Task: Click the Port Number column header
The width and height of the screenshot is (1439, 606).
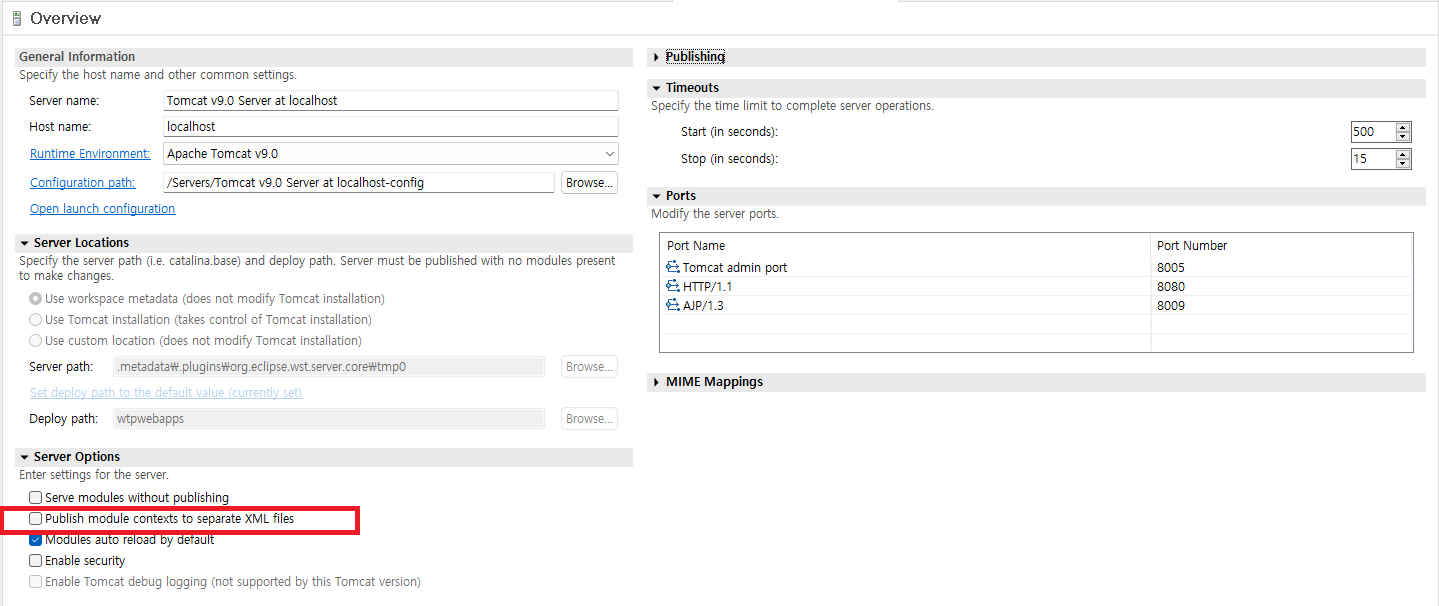Action: coord(1192,245)
